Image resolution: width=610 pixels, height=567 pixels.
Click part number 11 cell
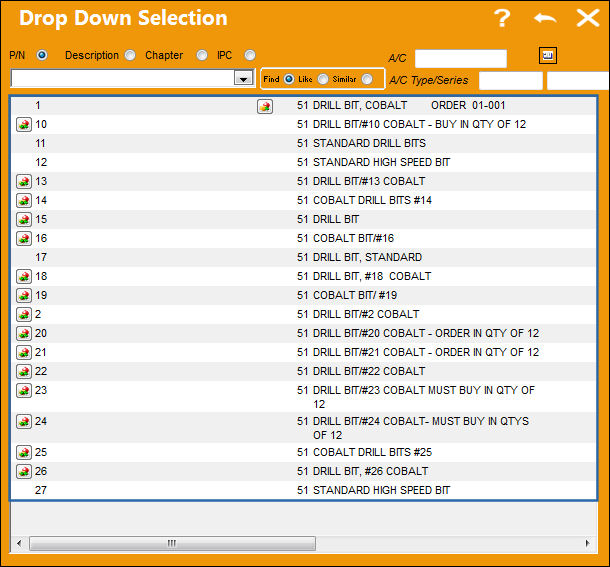40,144
